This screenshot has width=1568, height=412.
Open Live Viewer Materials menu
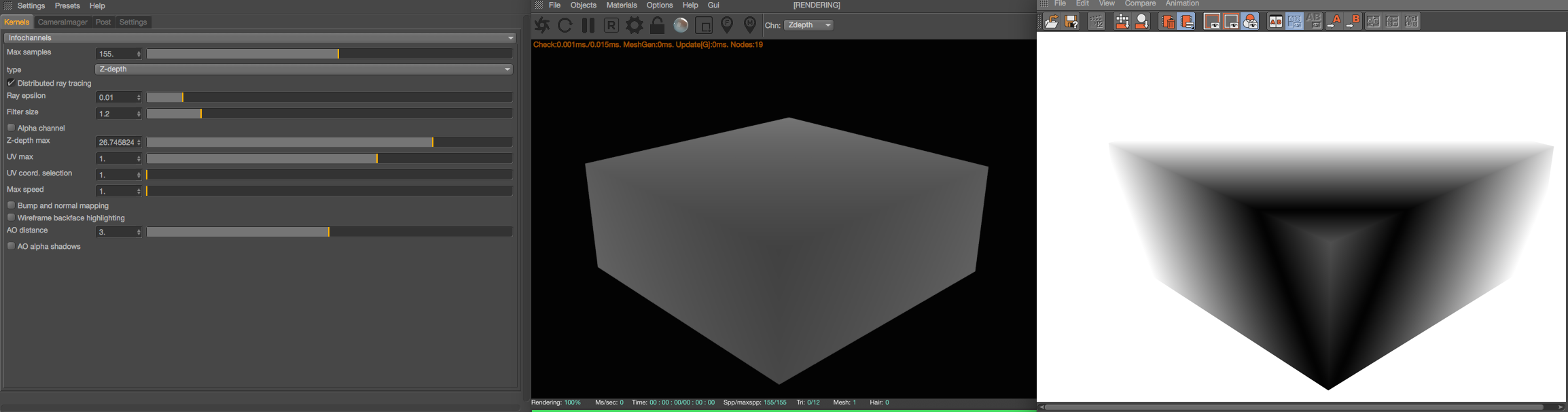622,5
